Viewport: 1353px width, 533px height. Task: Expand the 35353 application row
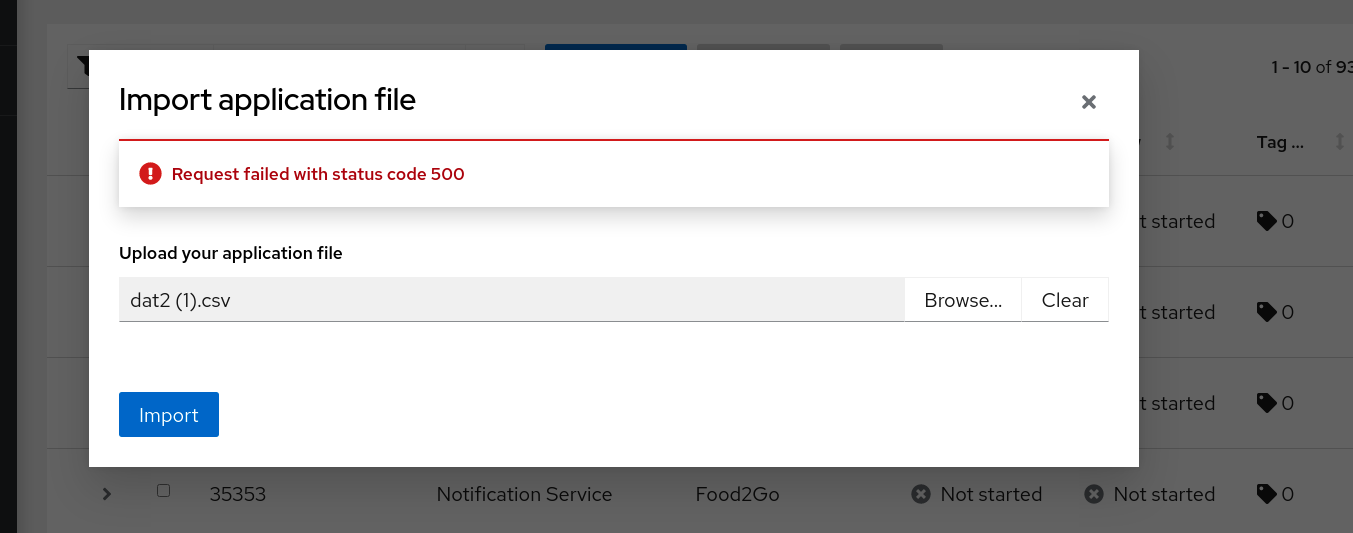pyautogui.click(x=107, y=494)
